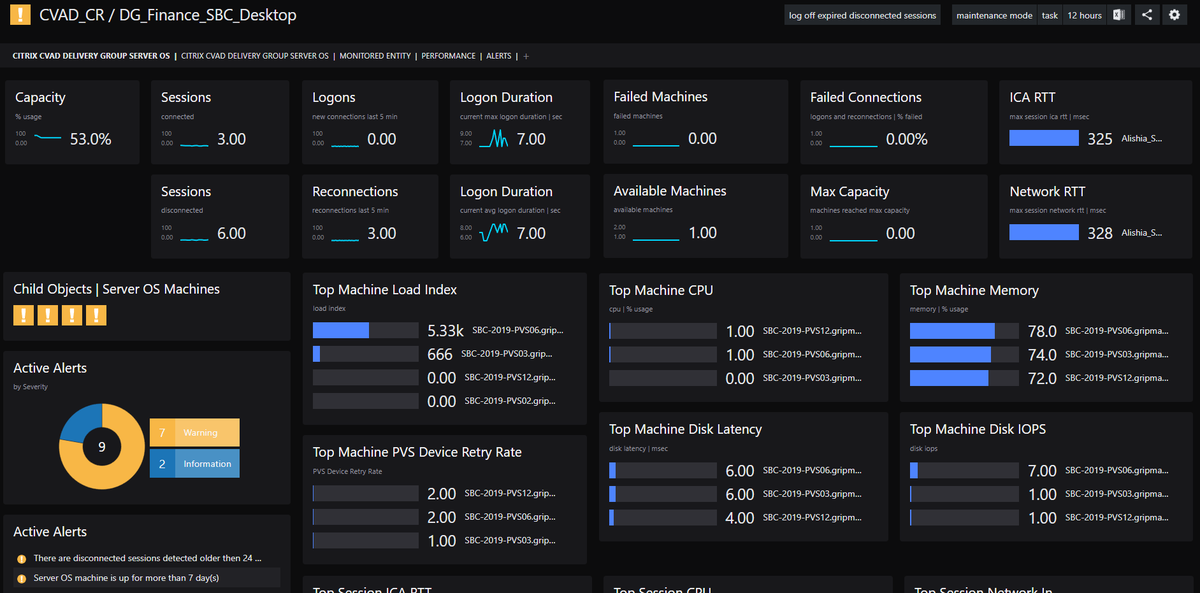Viewport: 1200px width, 593px height.
Task: Switch to MONITORED ENTITY tab
Action: coord(375,56)
